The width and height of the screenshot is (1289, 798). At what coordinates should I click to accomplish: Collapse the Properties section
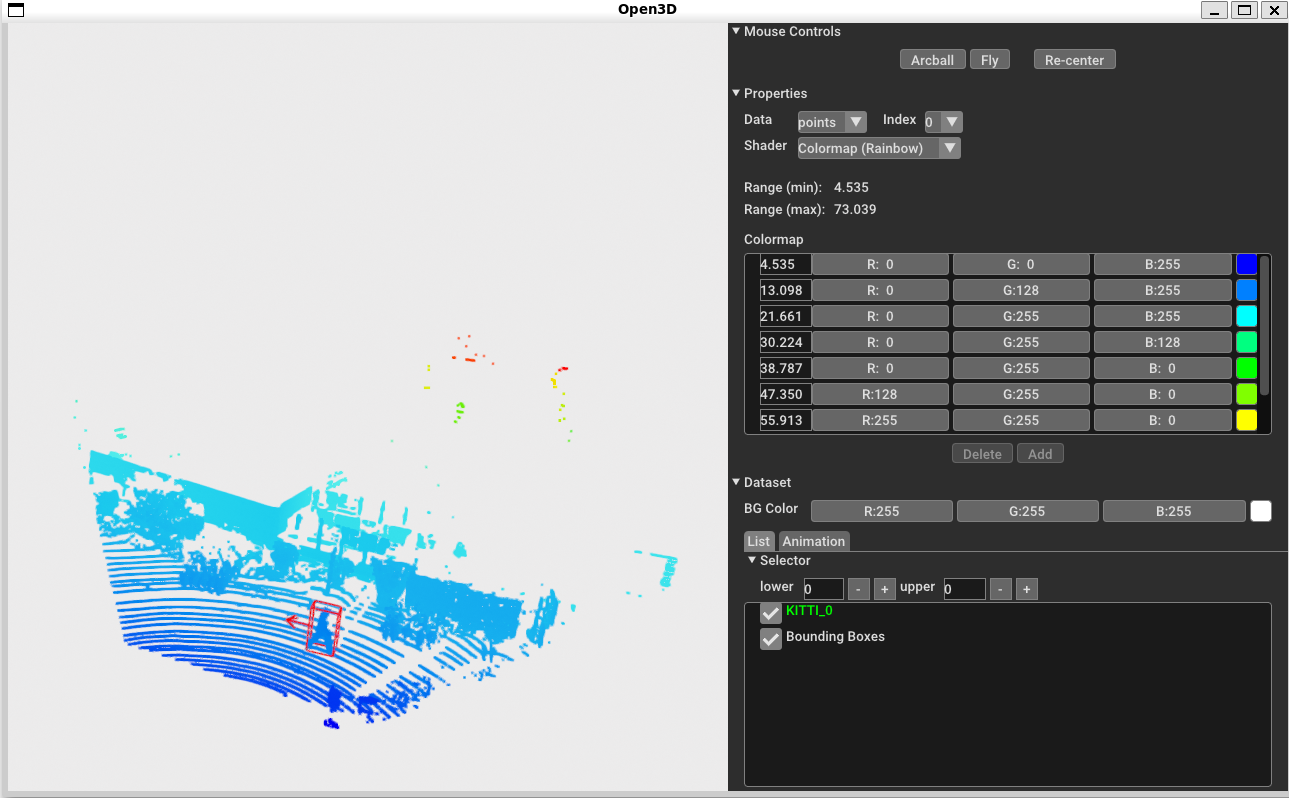(736, 94)
